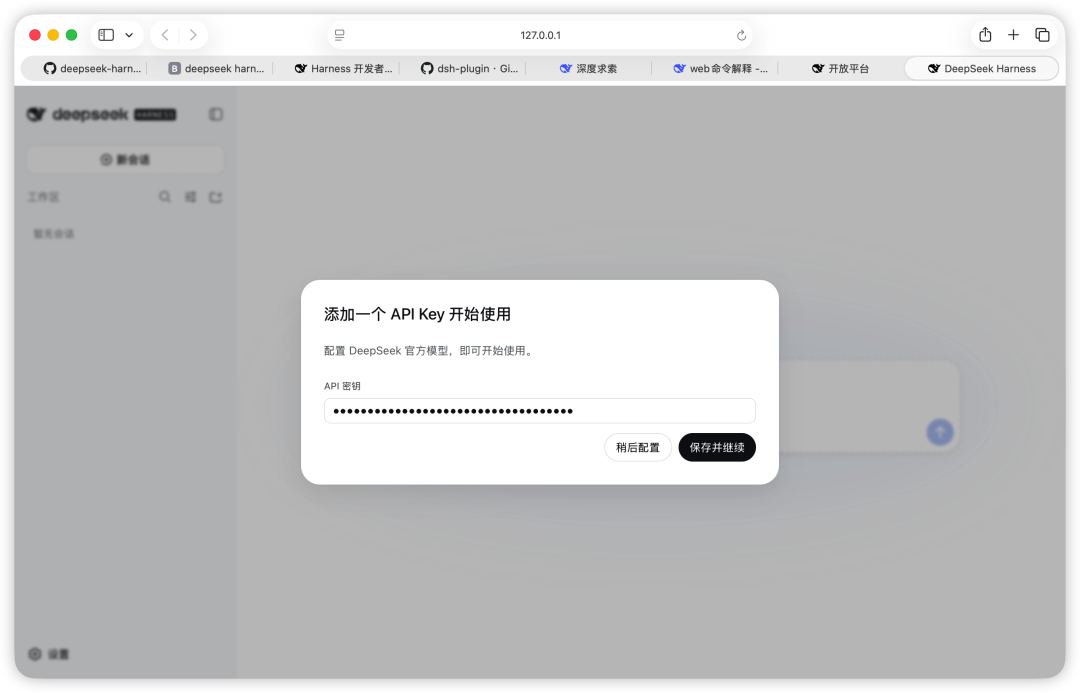Click the dialog title 添加一个 API Key 开始使用
Screen dimensions: 1080x693
pyautogui.click(x=417, y=314)
